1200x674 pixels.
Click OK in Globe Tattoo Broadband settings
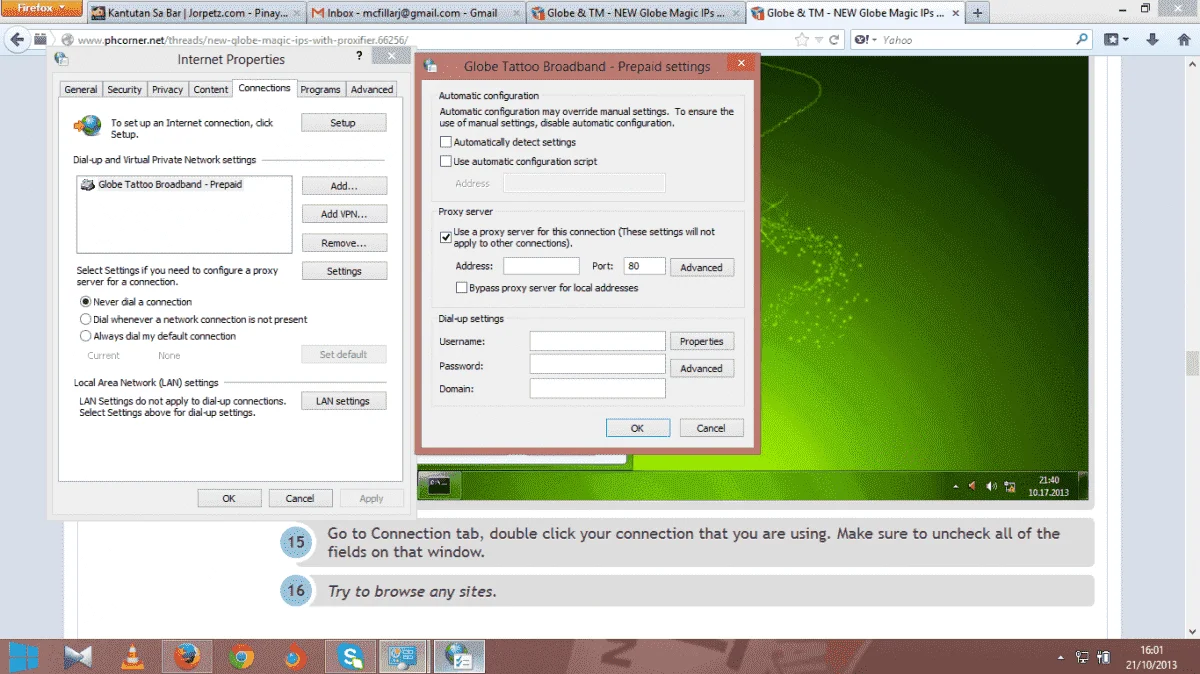[637, 428]
